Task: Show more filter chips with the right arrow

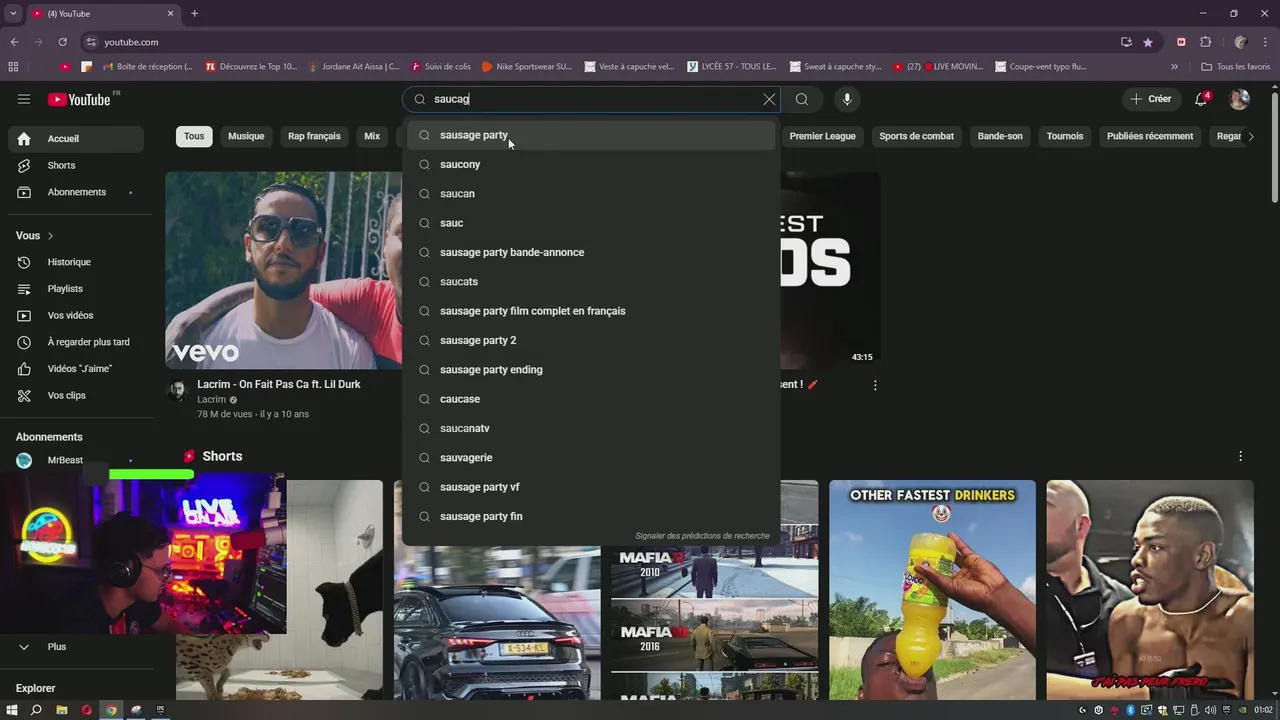Action: coord(1250,136)
